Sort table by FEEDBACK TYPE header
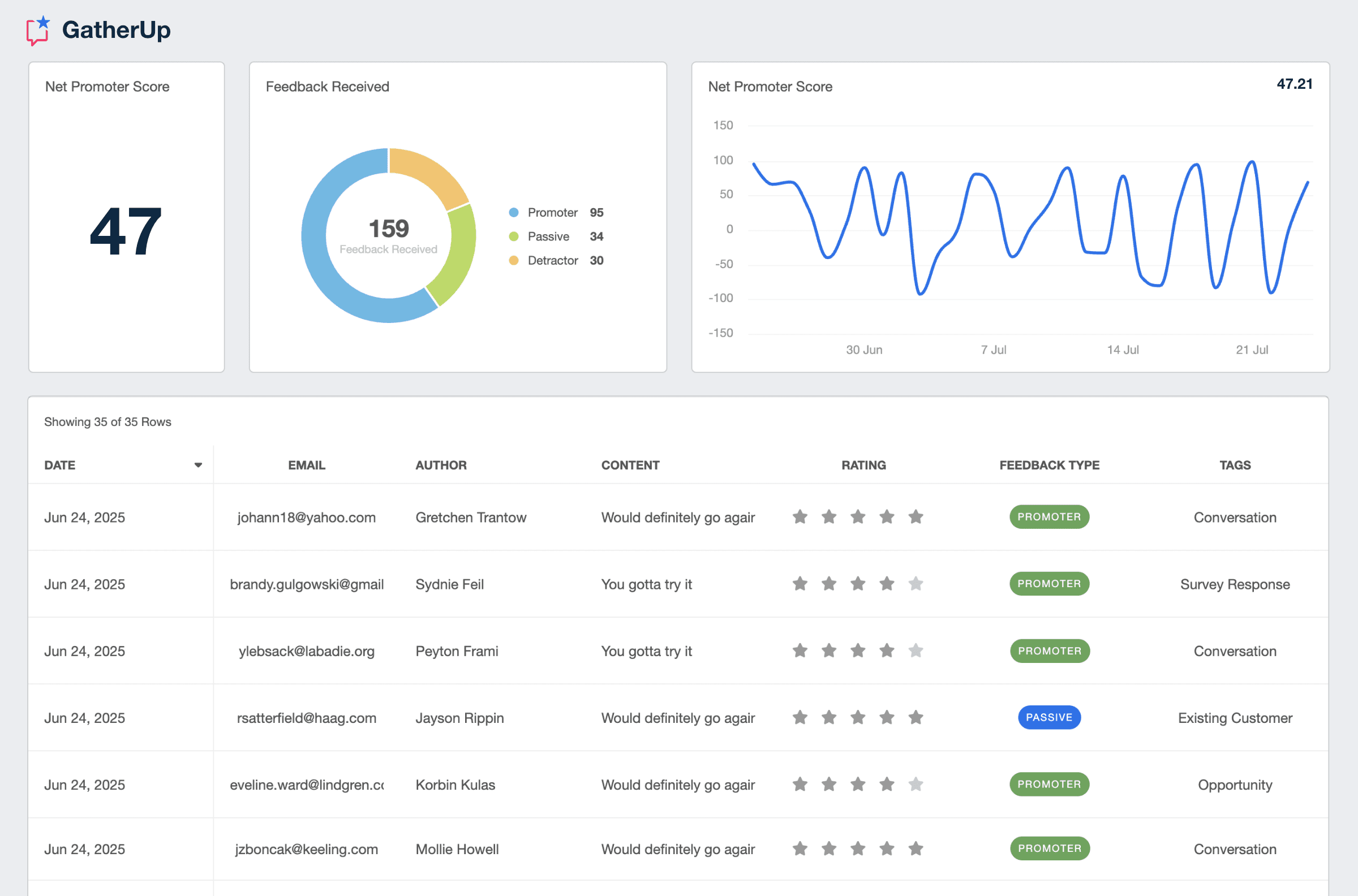 coord(1049,465)
